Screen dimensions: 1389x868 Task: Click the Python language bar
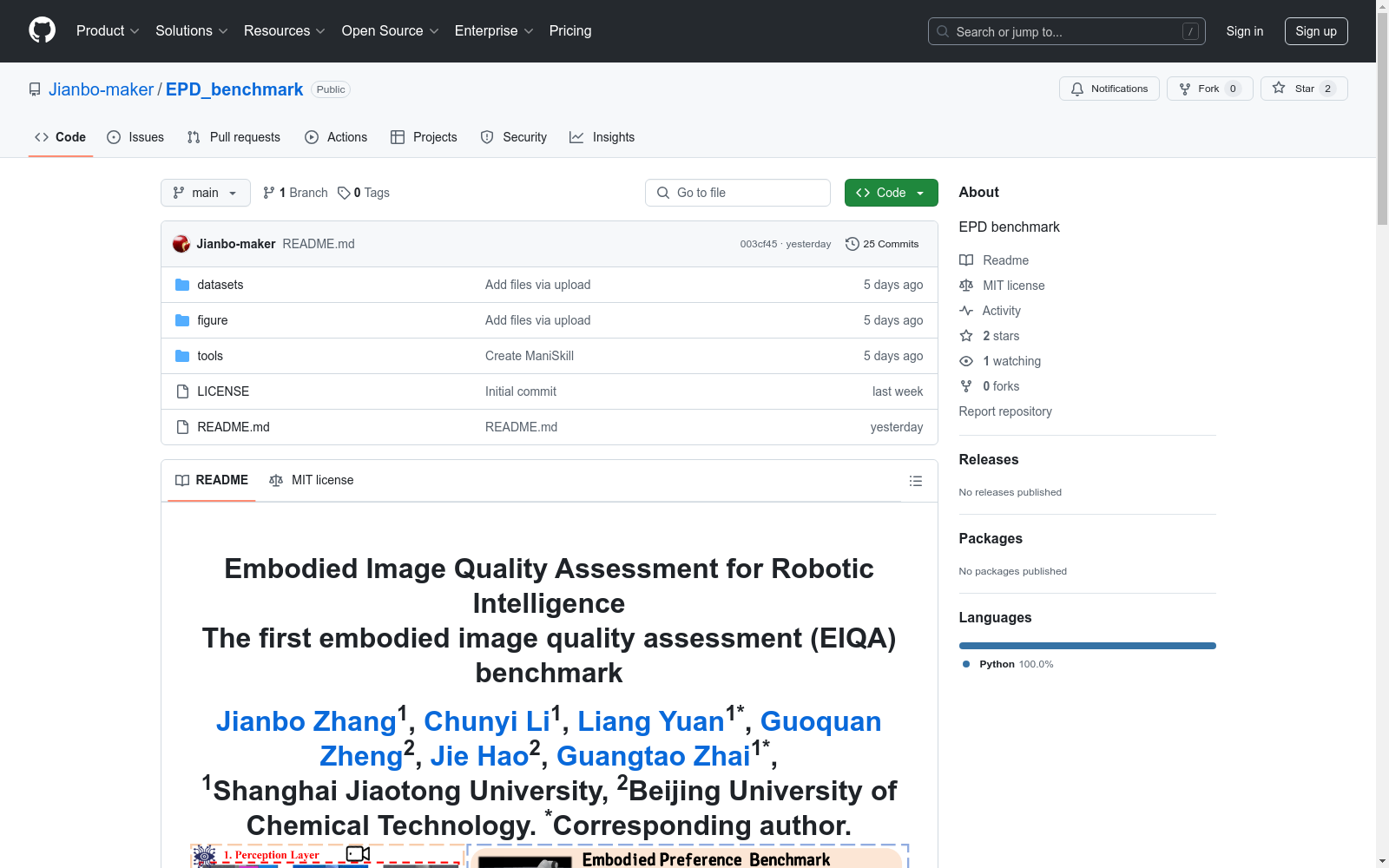(1088, 646)
